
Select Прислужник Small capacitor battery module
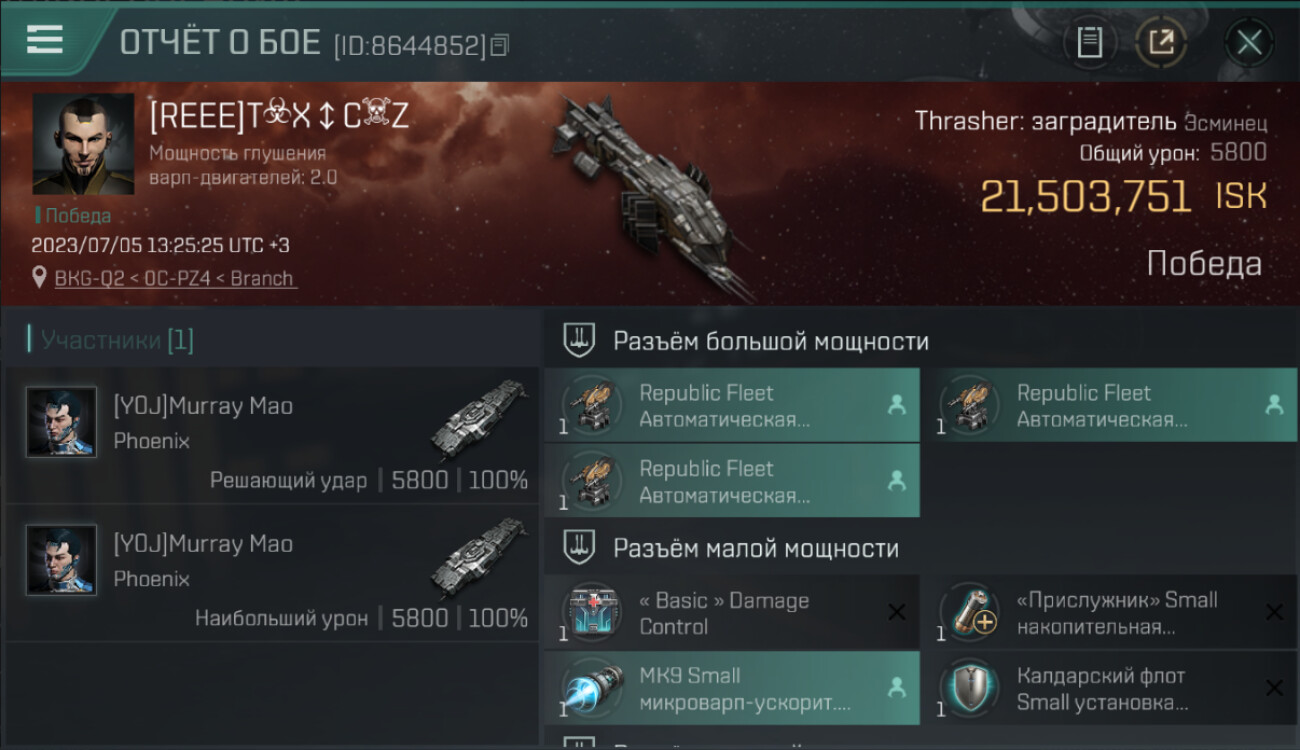1110,612
